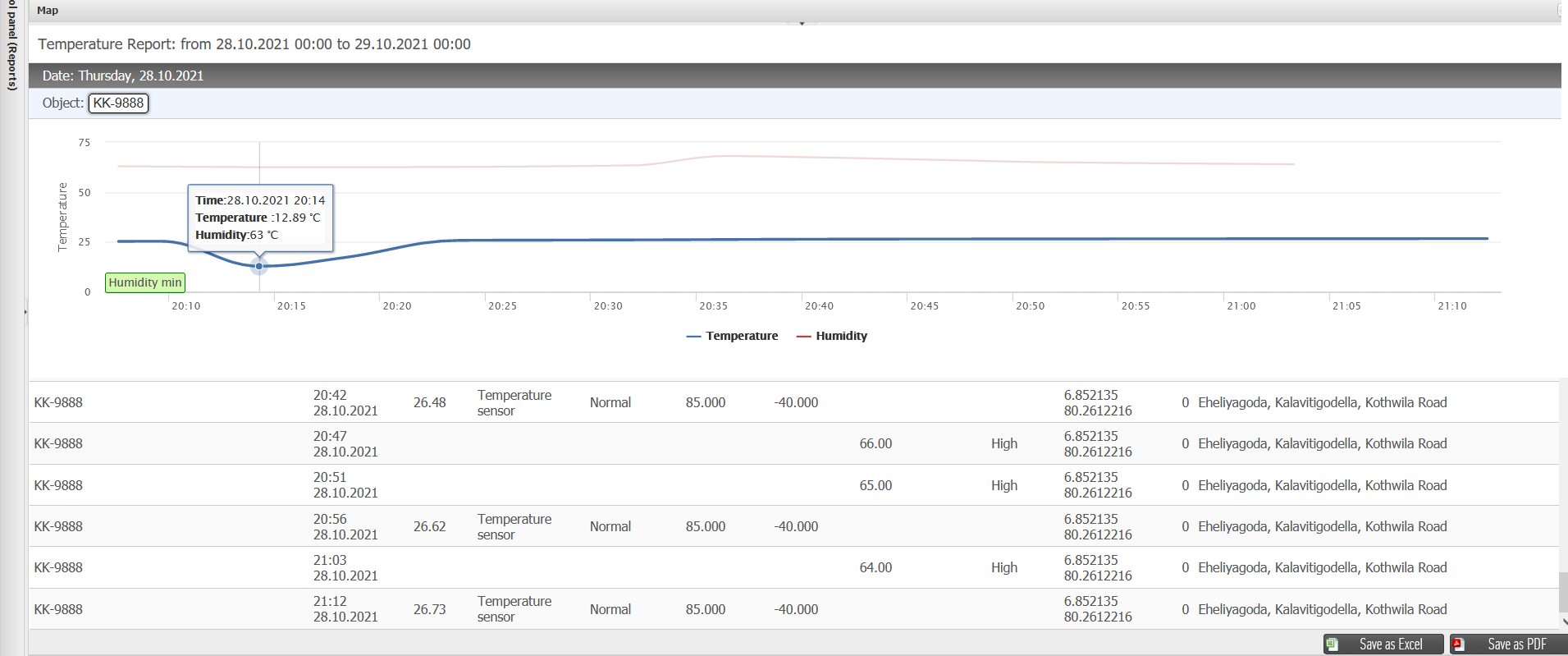Screen dimensions: 1568x656
Task: Toggle the Temperature series in chart legend
Action: click(732, 336)
